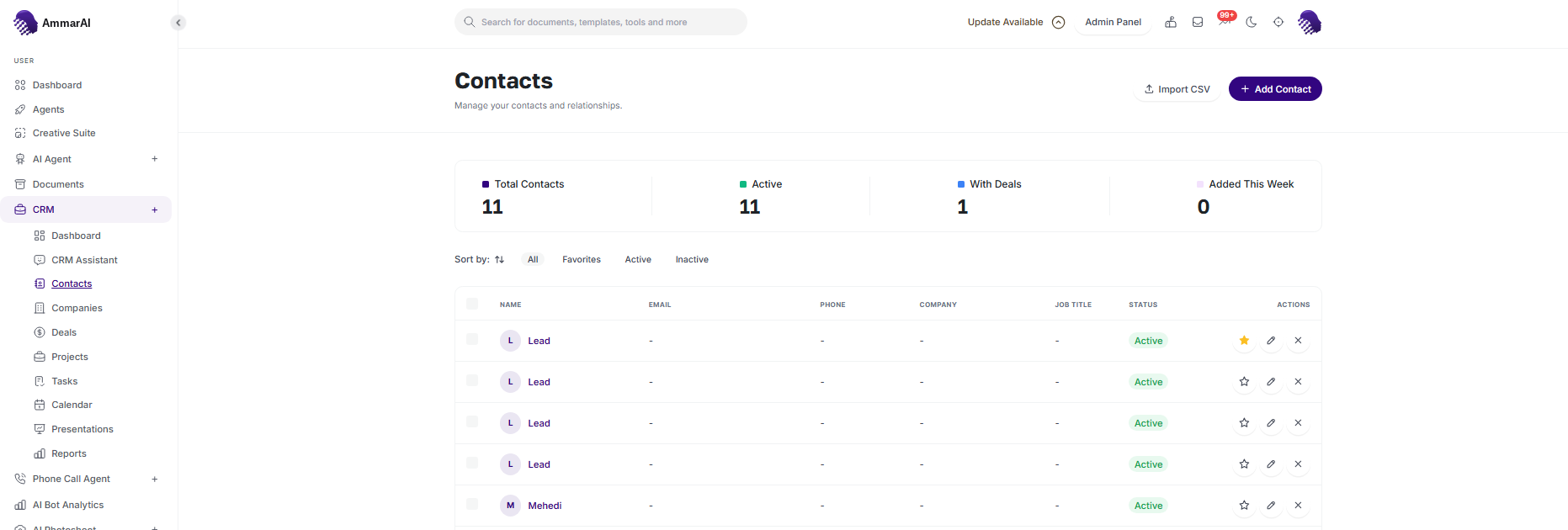Select the All filter tab
Screen dimensions: 1568x530
point(533,260)
